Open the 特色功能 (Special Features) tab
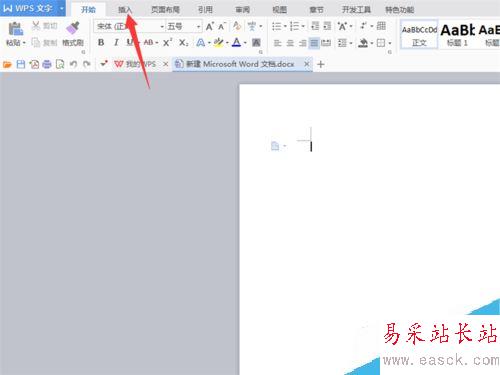500x375 pixels. coord(400,10)
